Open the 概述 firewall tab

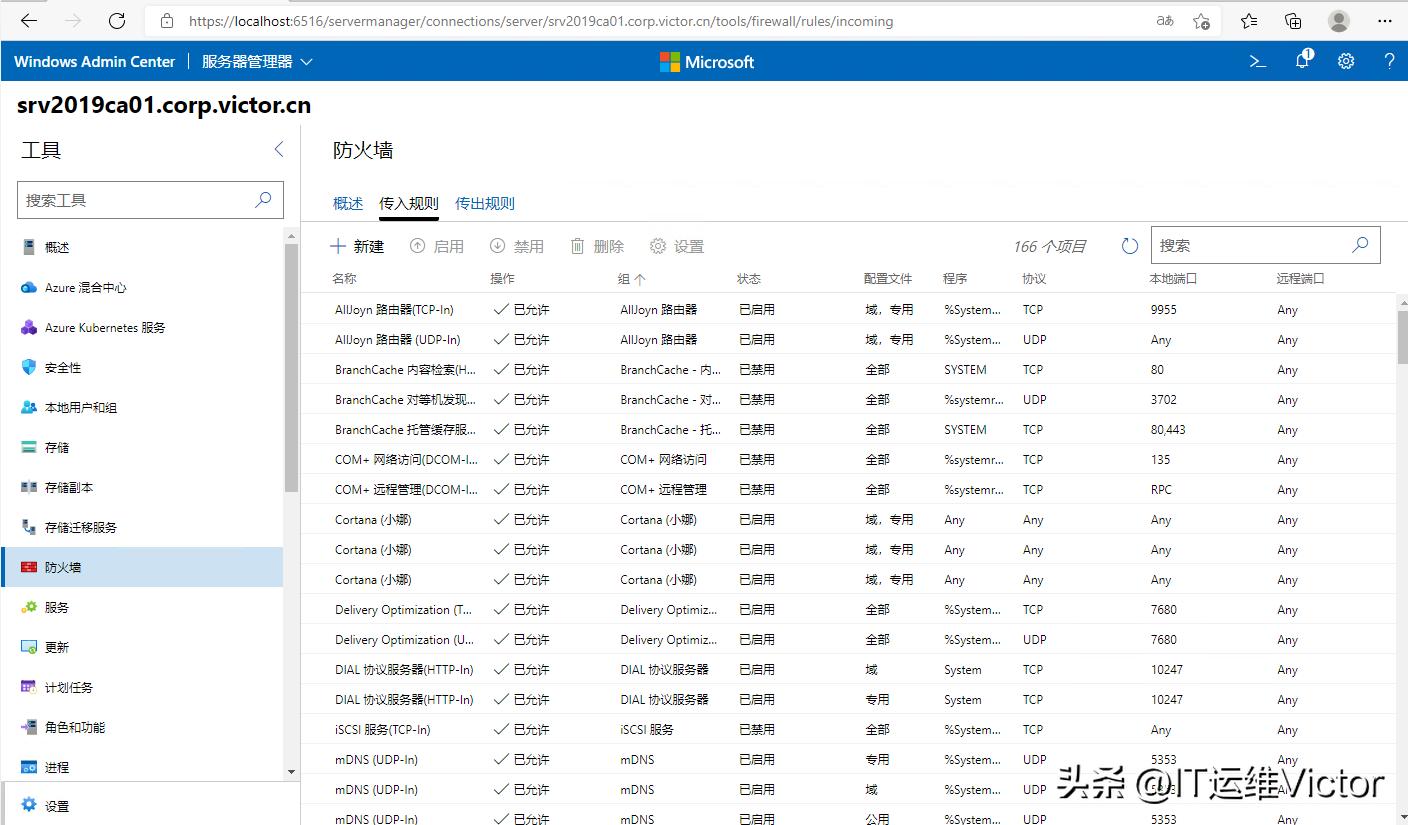point(347,203)
